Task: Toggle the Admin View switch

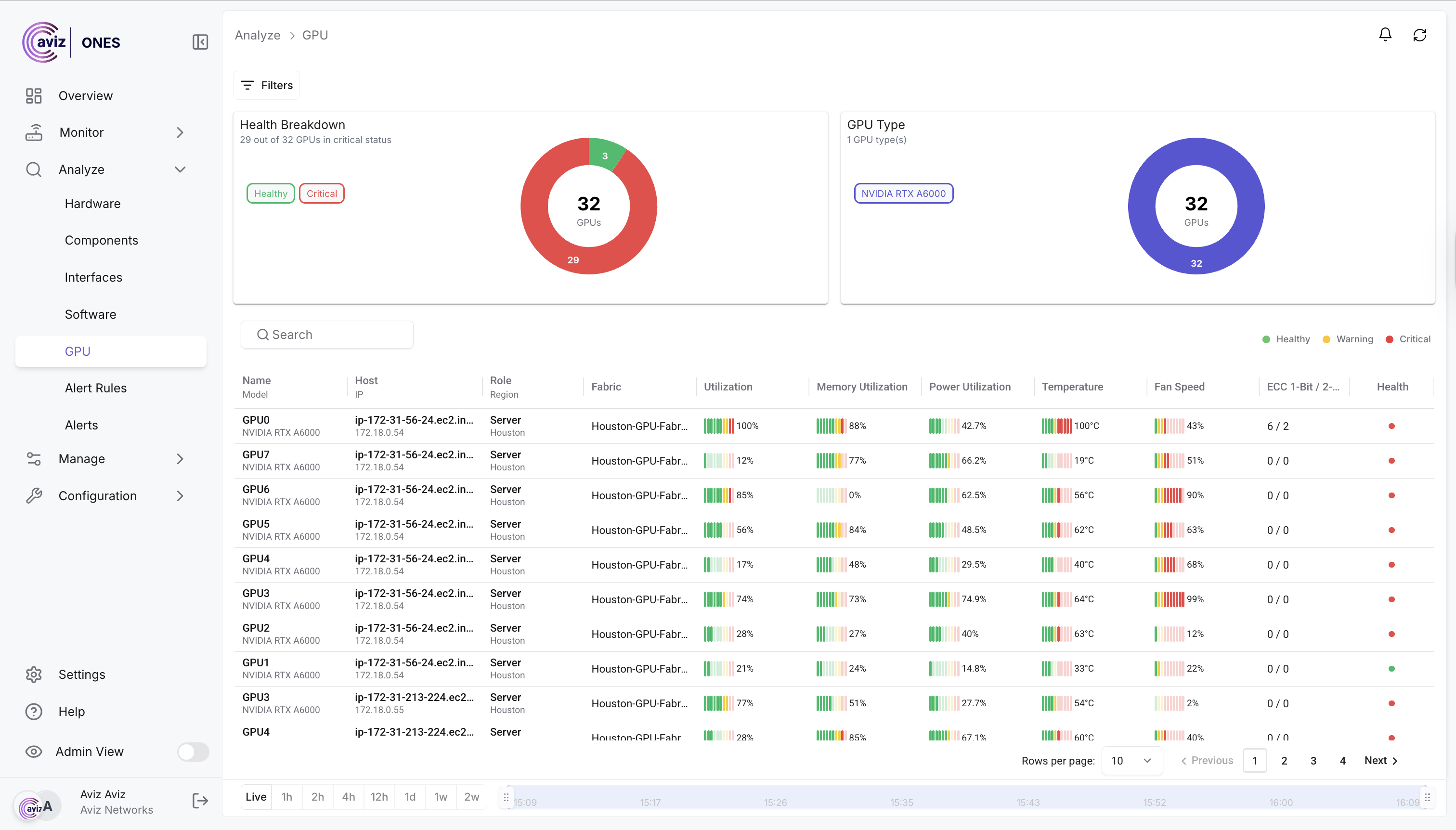Action: pos(193,752)
